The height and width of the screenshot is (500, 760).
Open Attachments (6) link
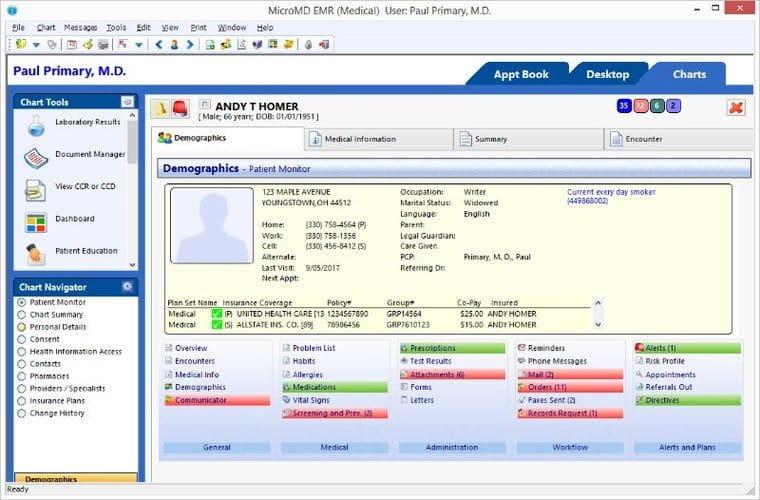click(452, 375)
